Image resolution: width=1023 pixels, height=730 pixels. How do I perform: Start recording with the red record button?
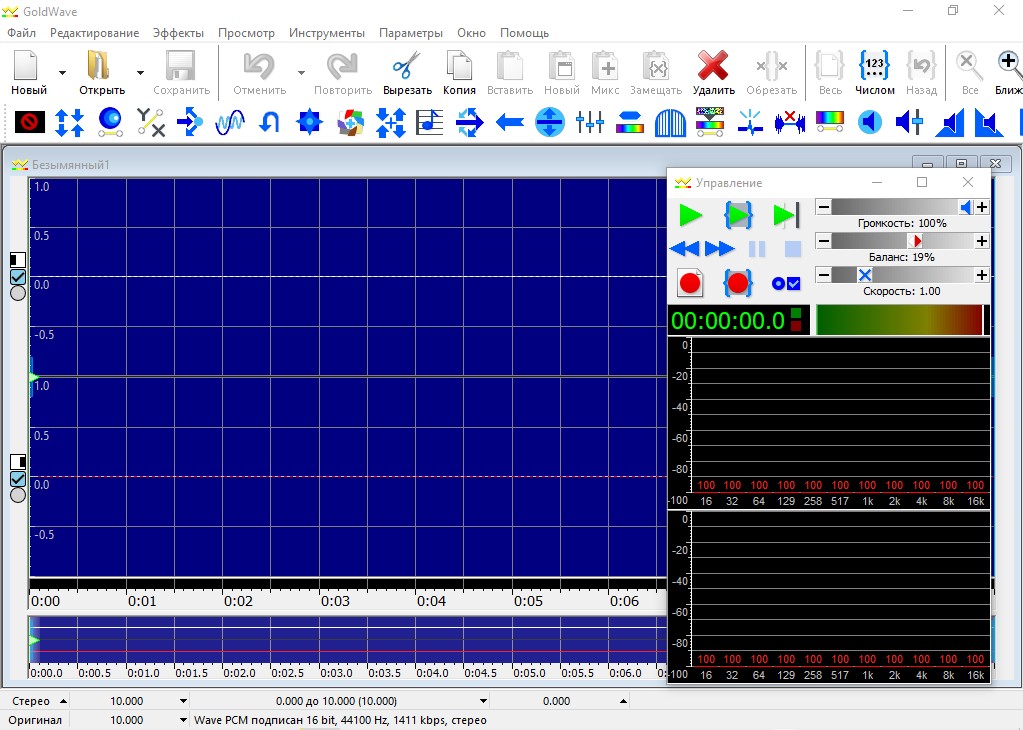(x=690, y=283)
